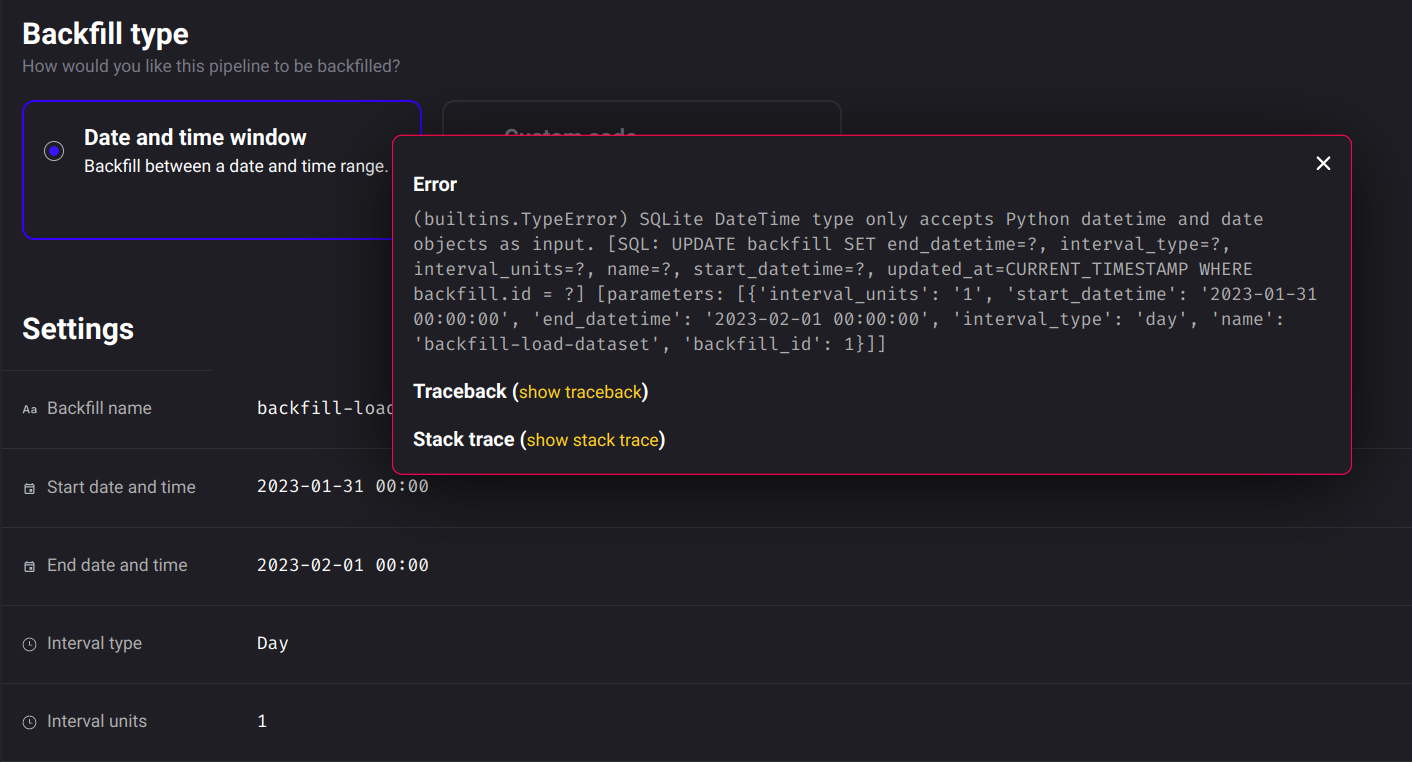Expand the End date and time picker
The image size is (1412, 762).
tap(342, 565)
